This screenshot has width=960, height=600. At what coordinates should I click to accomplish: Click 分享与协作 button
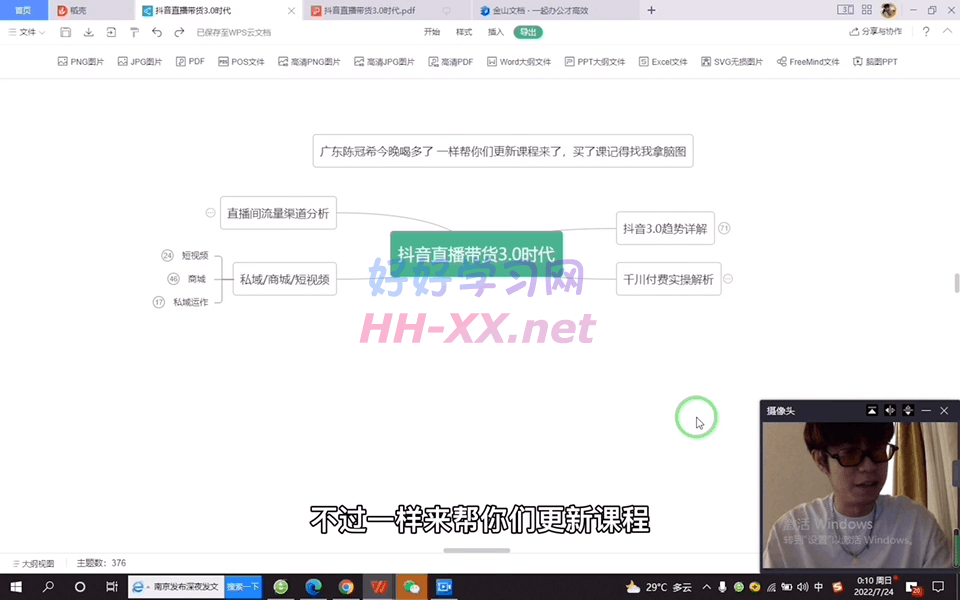click(x=876, y=32)
